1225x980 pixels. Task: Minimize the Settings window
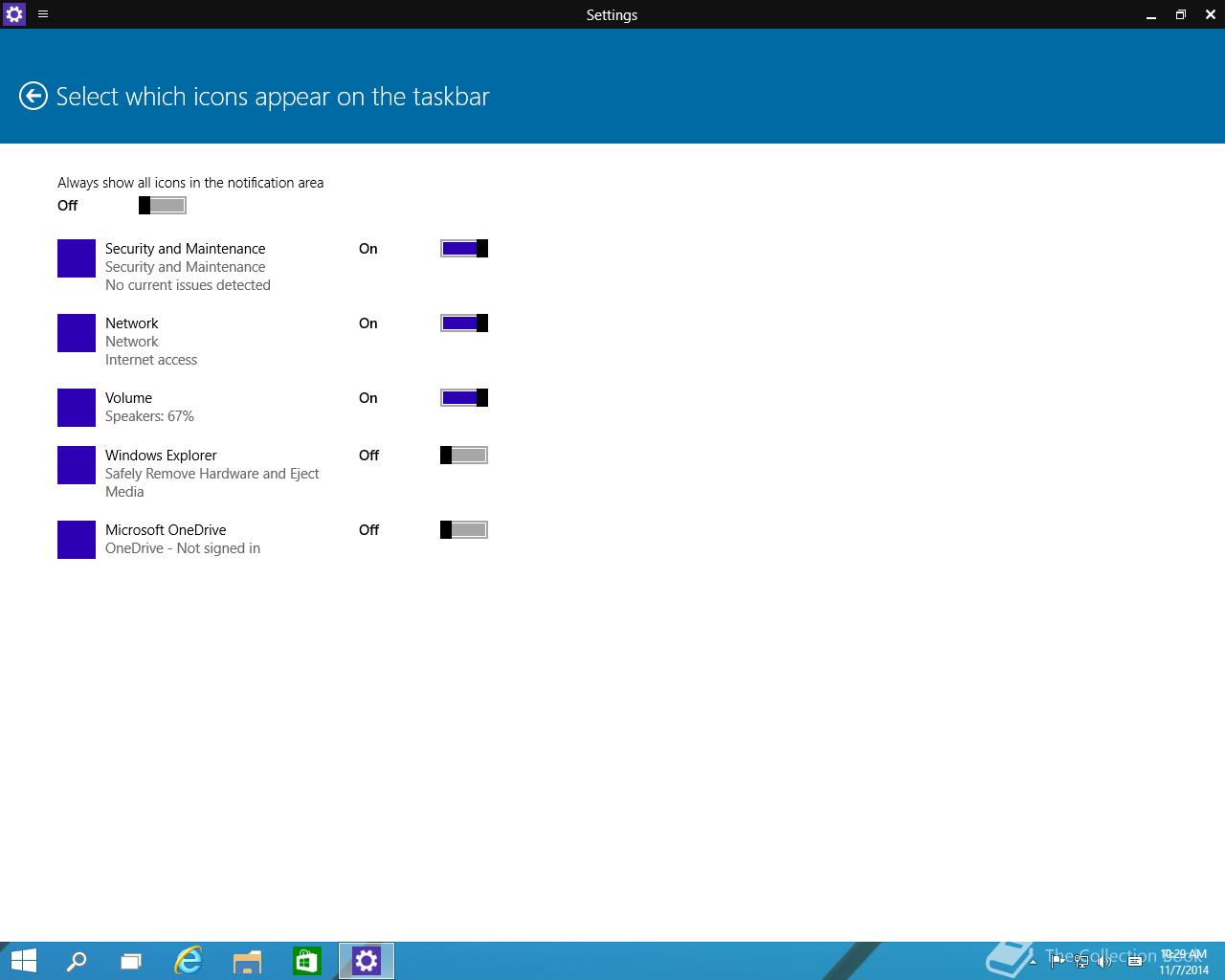click(x=1151, y=14)
